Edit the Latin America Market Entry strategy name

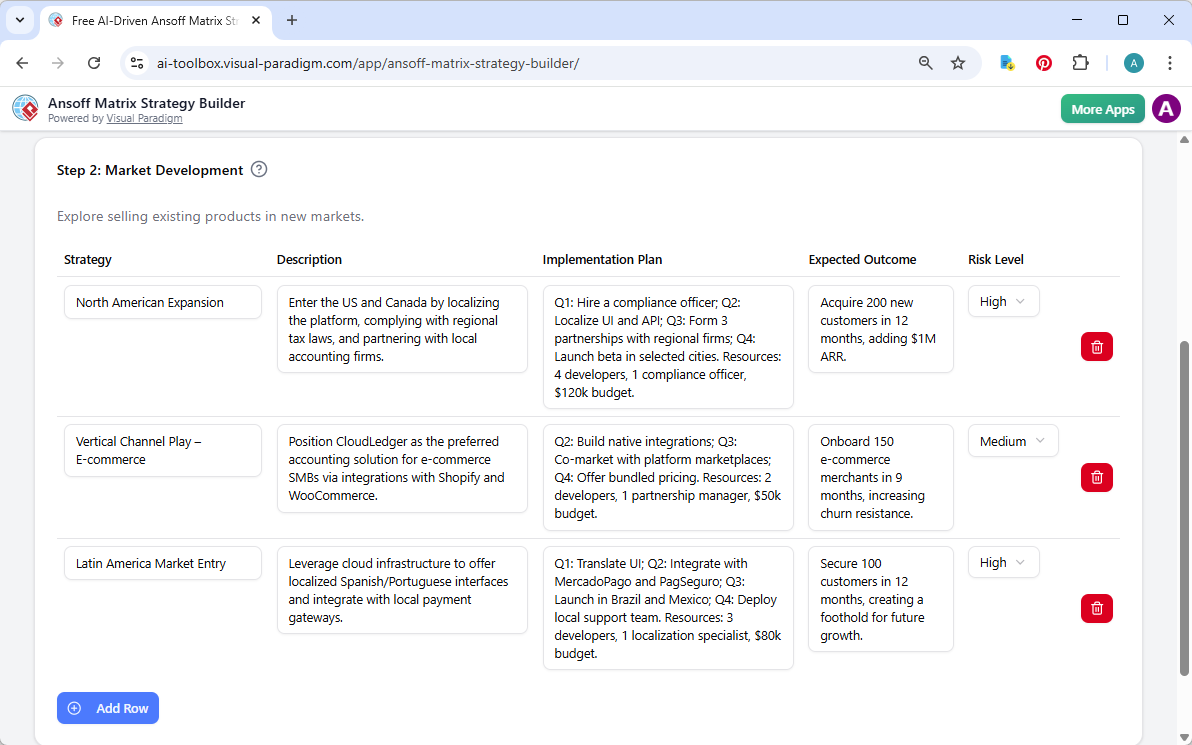163,562
